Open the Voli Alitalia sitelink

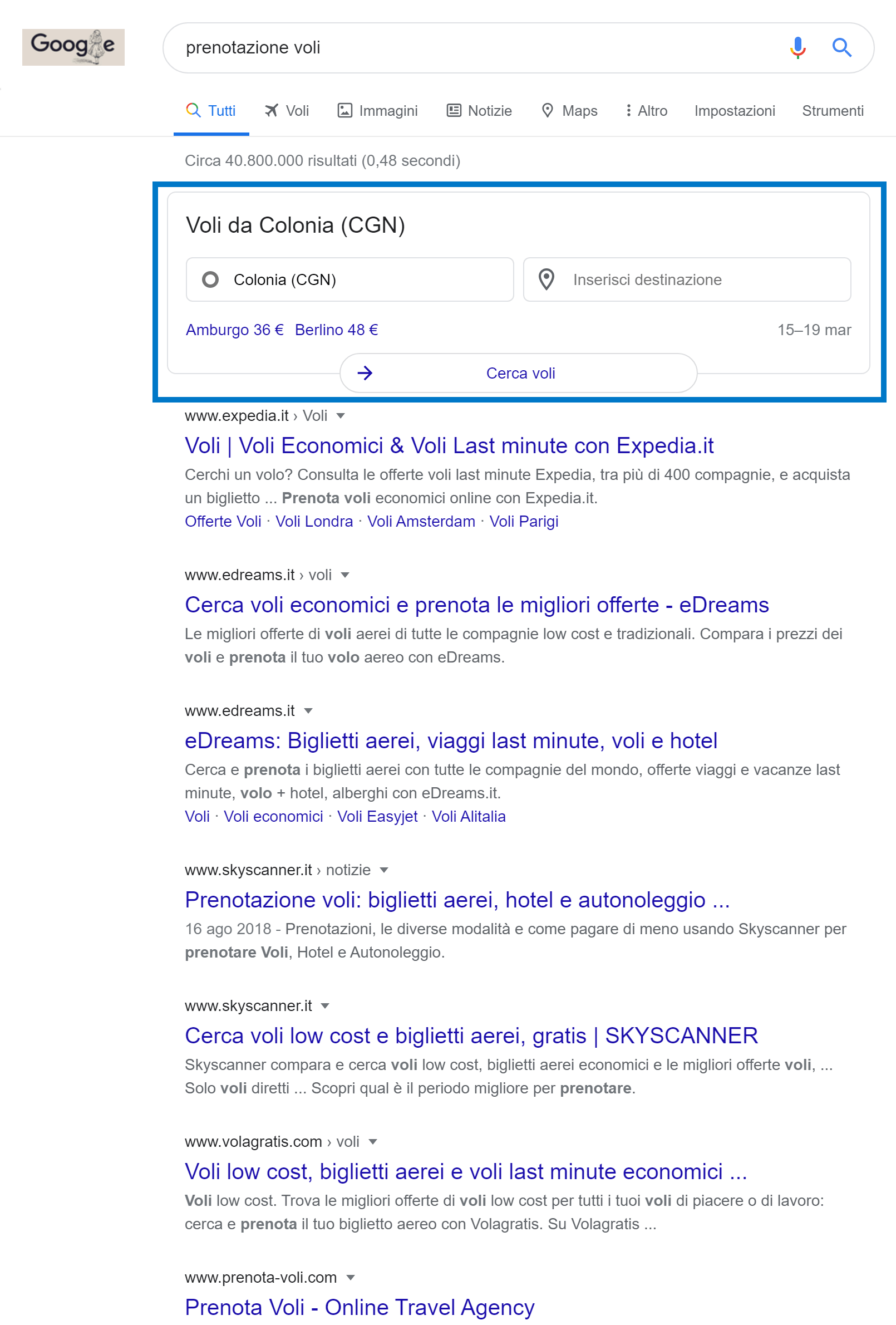[x=469, y=816]
